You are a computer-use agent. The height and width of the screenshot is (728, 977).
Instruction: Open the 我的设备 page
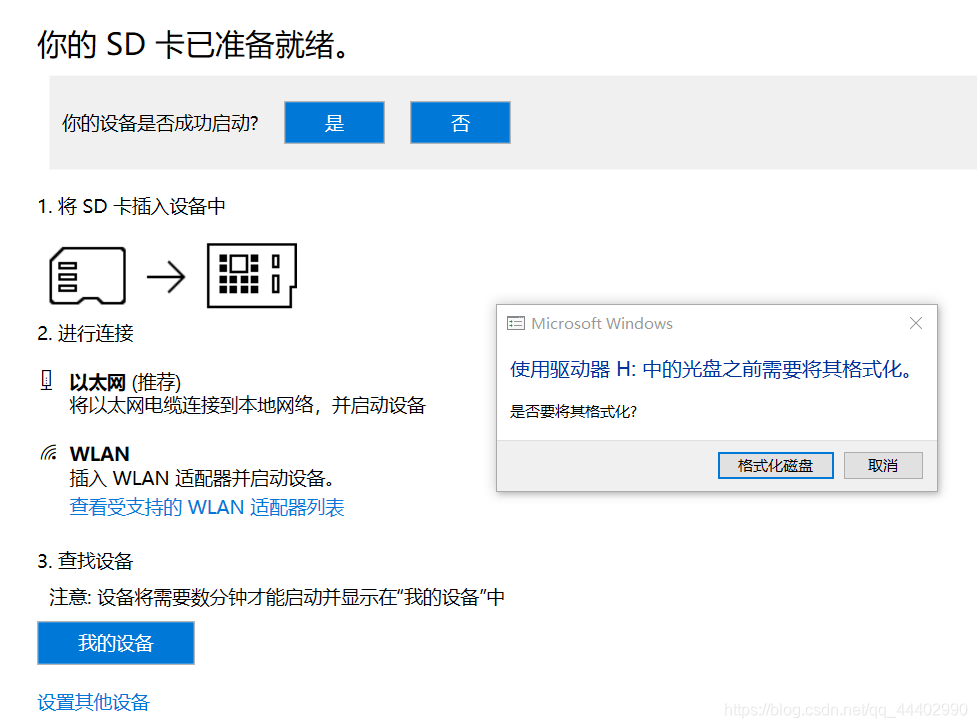tap(115, 643)
